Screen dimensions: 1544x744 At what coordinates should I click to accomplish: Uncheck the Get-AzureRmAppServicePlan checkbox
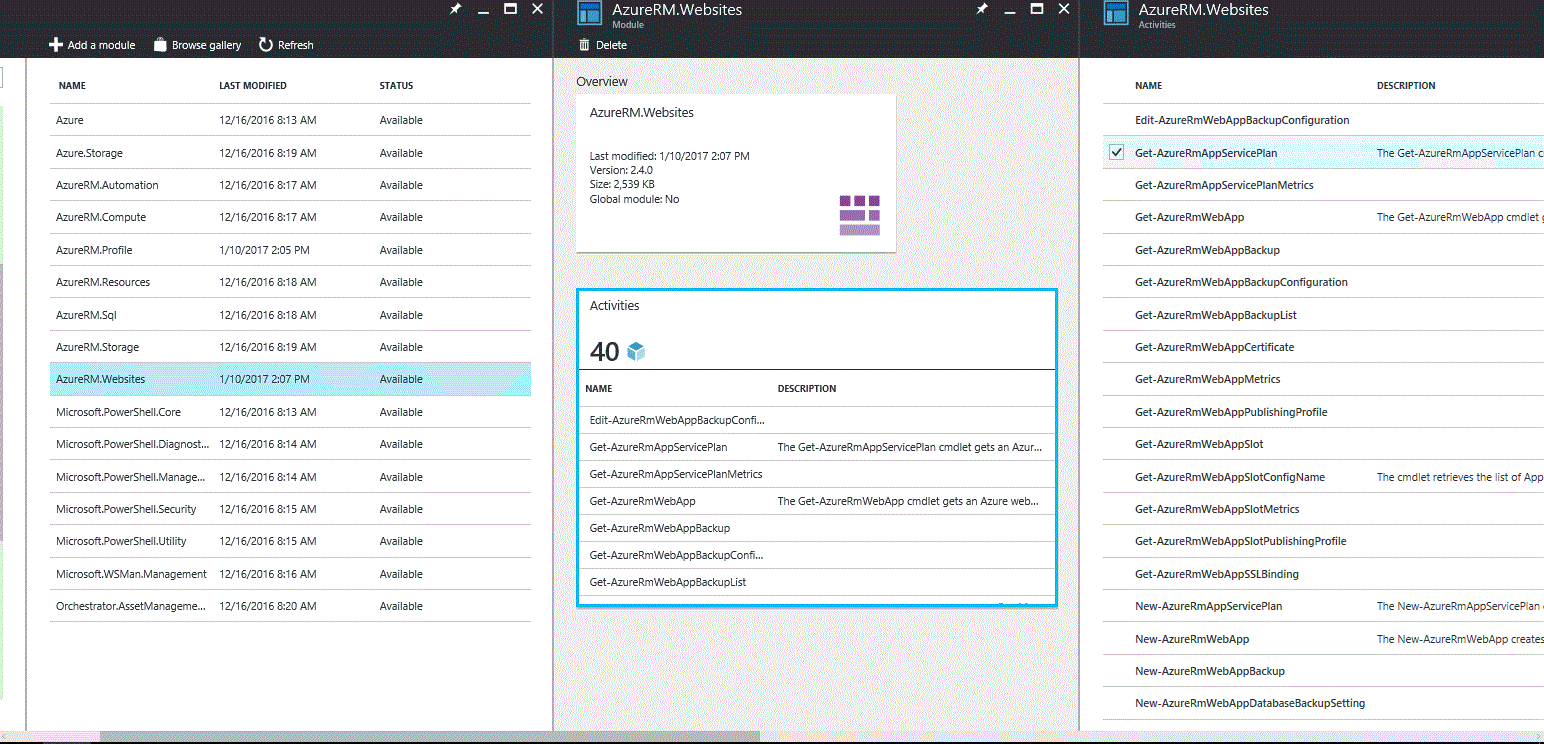pos(1117,153)
